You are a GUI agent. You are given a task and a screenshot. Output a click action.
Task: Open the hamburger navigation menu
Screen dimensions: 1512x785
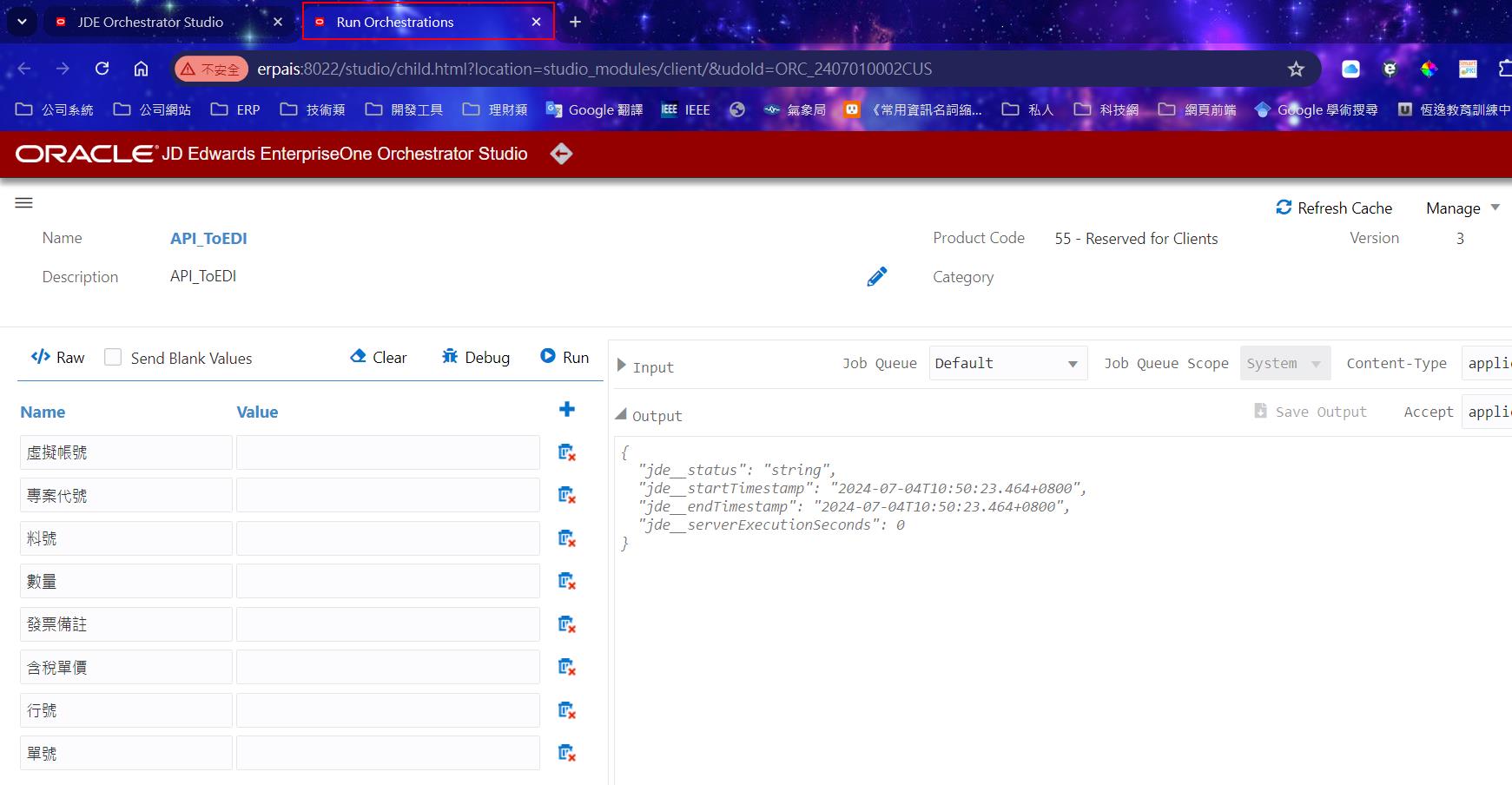(24, 202)
